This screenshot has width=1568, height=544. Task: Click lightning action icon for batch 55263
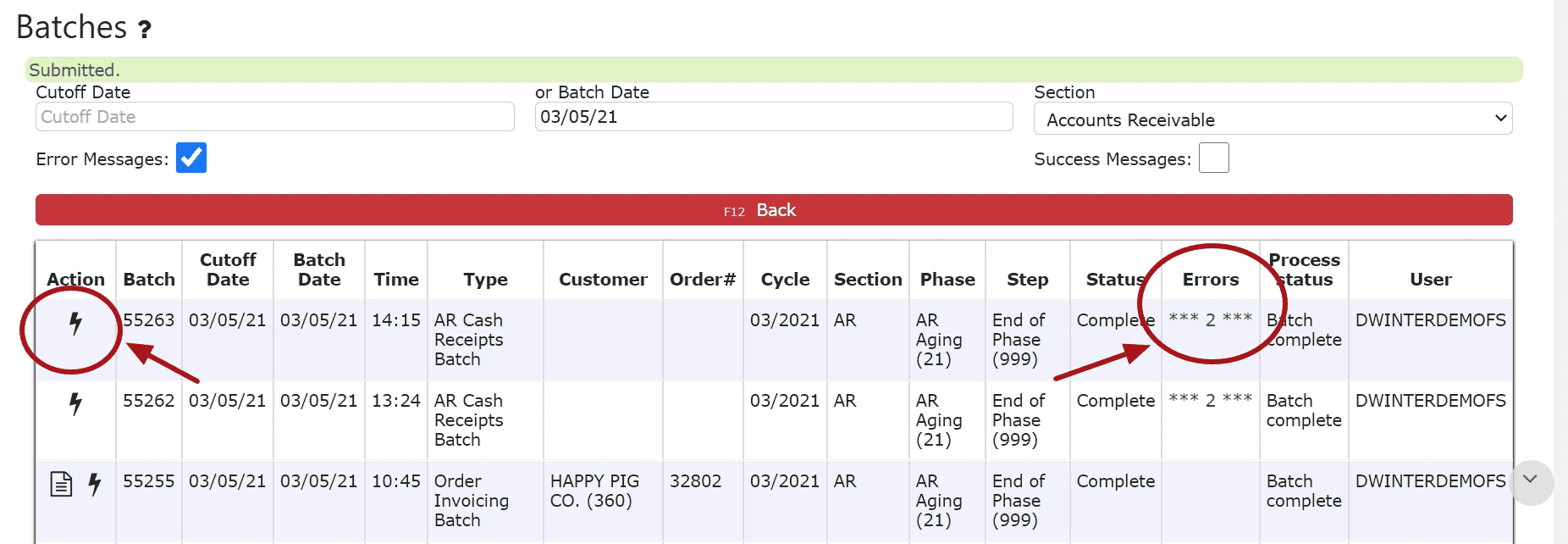tap(75, 323)
